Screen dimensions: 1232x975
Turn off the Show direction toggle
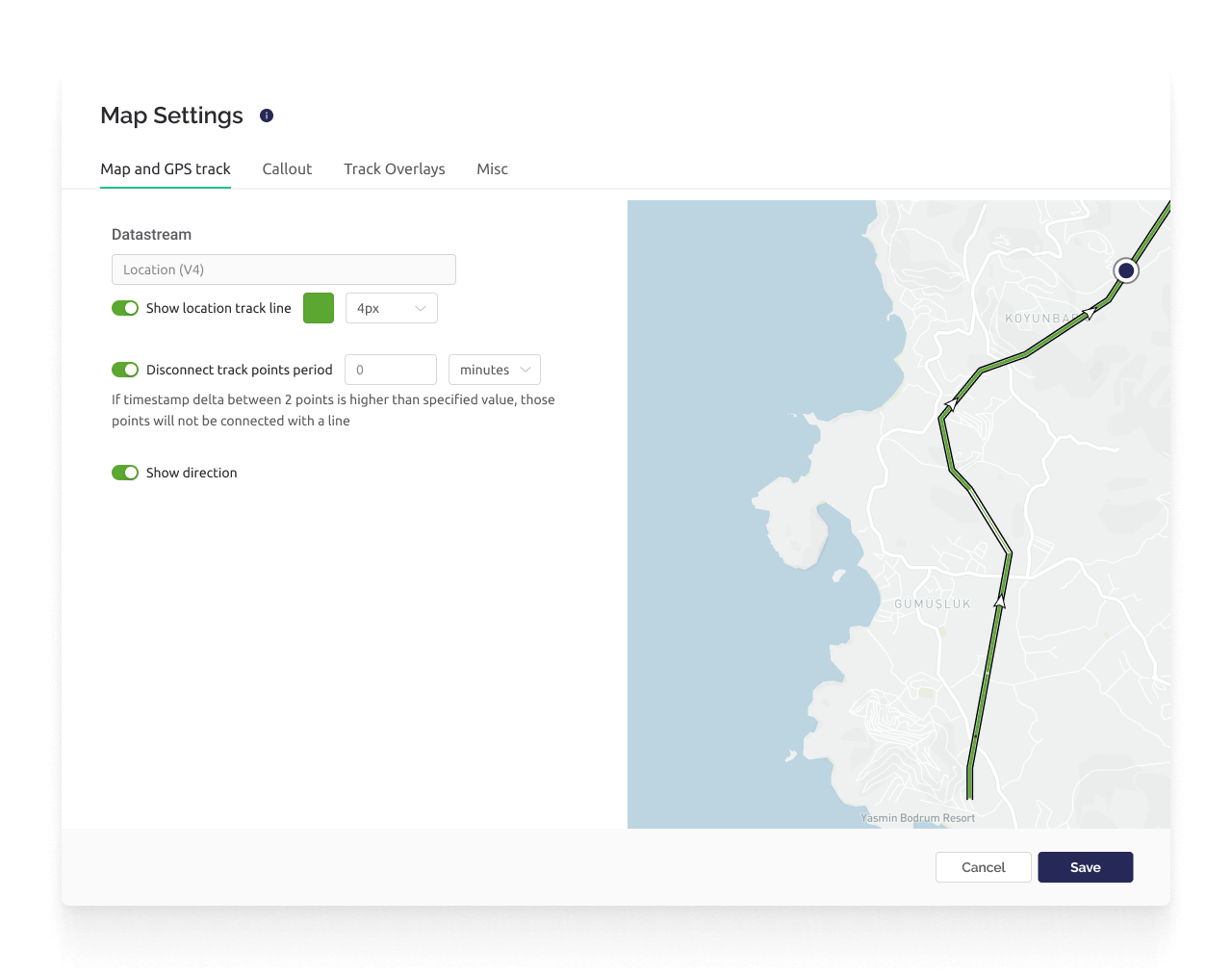point(125,473)
